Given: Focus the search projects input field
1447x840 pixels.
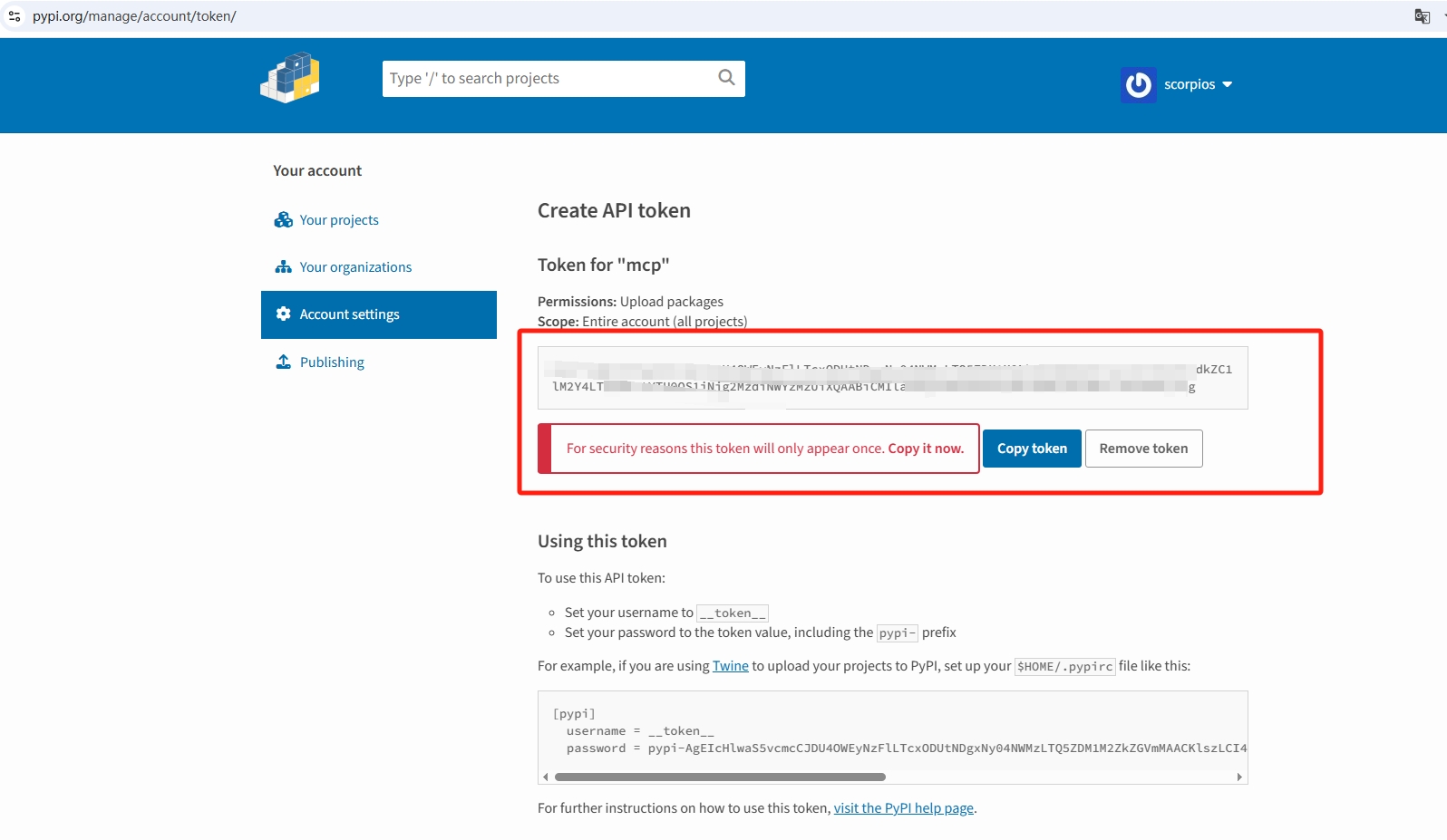Looking at the screenshot, I should [550, 79].
